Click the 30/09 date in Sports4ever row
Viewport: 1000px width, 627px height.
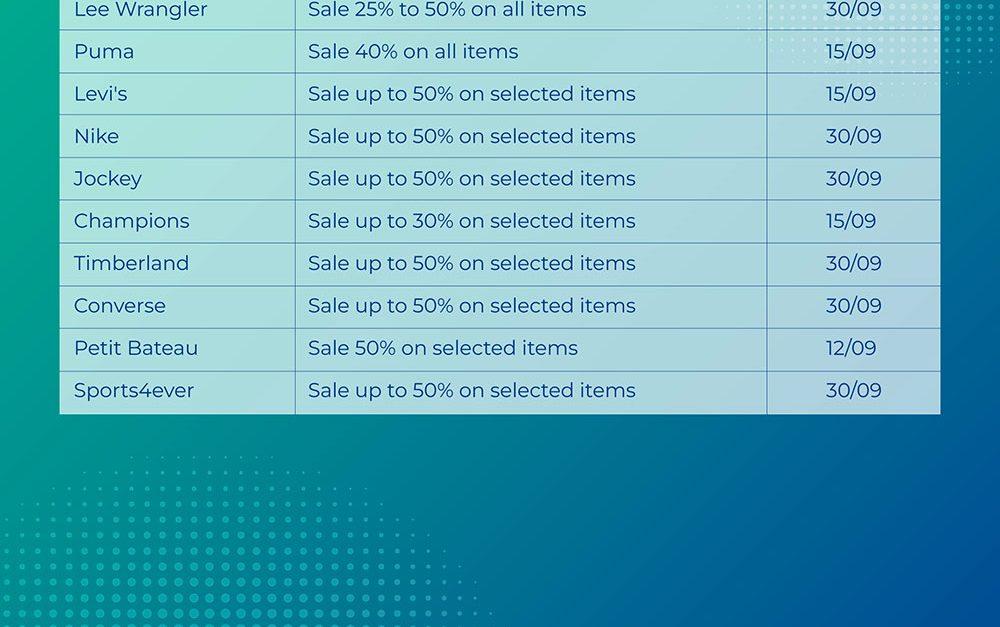pyautogui.click(x=853, y=391)
